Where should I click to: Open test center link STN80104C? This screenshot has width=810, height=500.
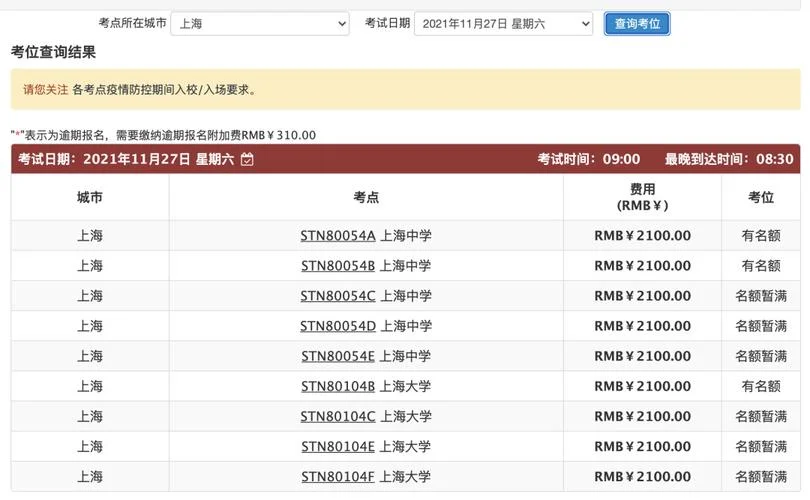[x=338, y=416]
